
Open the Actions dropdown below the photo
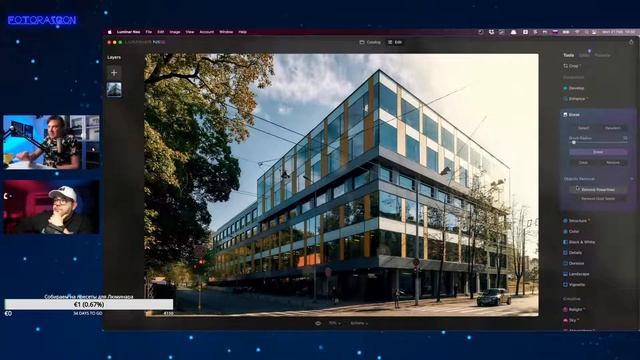coord(359,323)
